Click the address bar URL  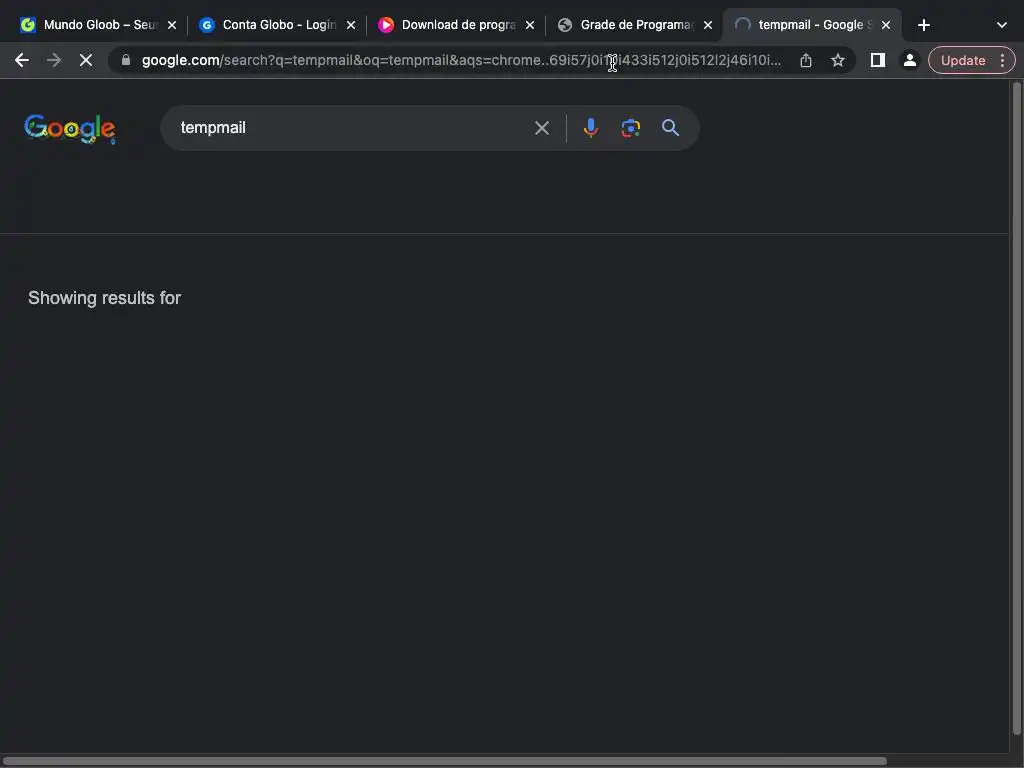461,60
